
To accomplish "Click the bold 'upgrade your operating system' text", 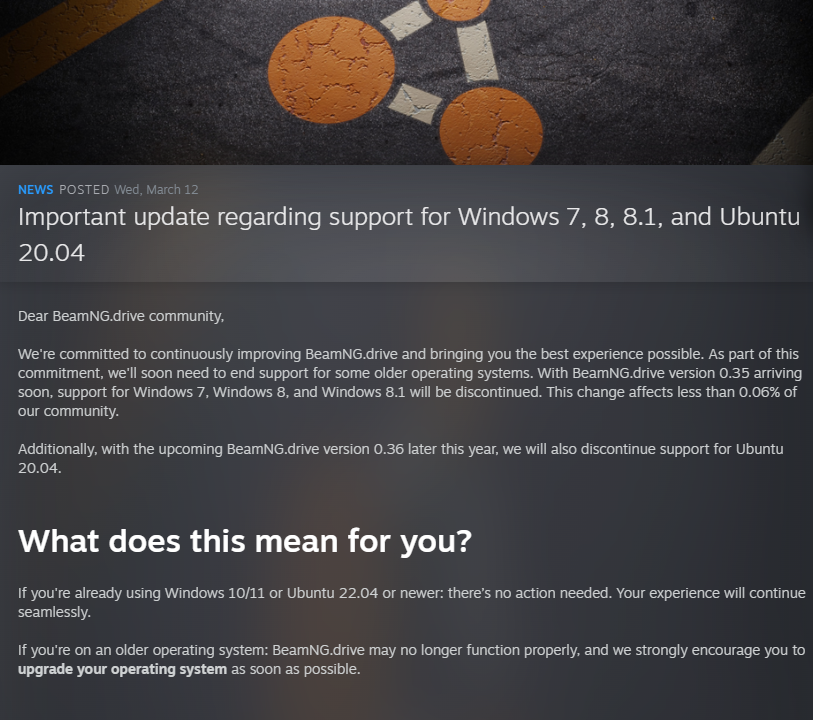I will [x=122, y=669].
